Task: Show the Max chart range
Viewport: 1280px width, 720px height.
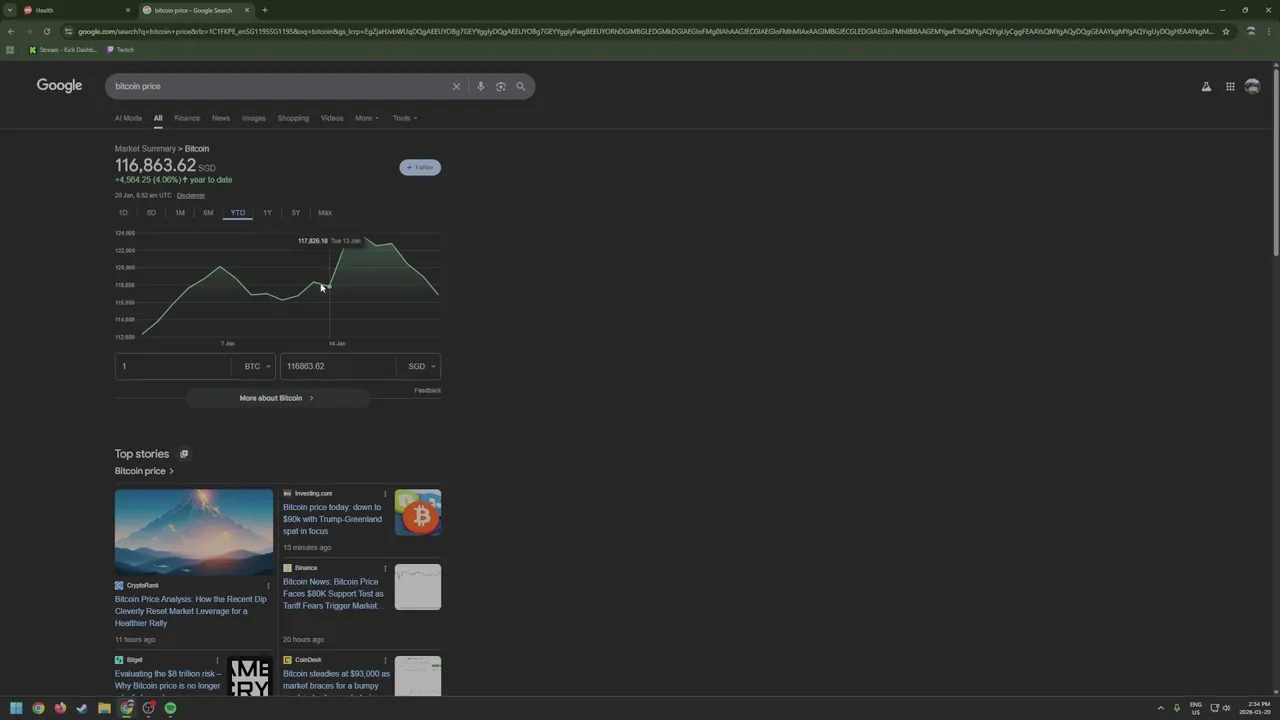Action: (x=325, y=213)
